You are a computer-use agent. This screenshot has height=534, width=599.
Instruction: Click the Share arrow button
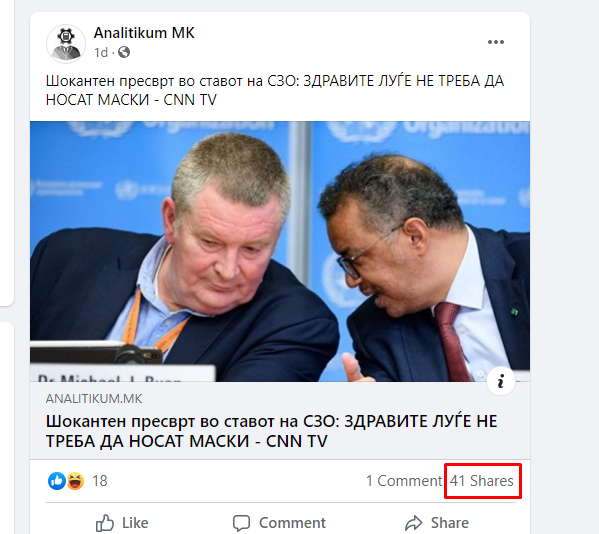[x=437, y=523]
